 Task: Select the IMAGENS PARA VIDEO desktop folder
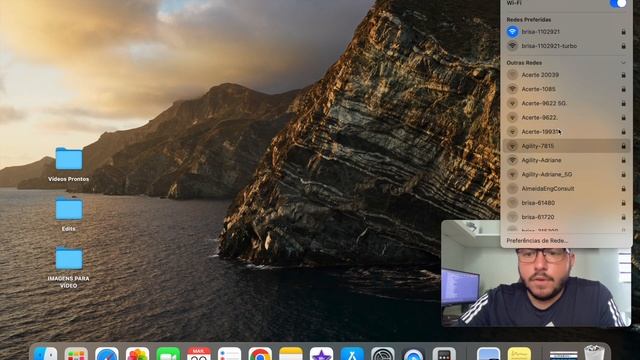pyautogui.click(x=69, y=267)
